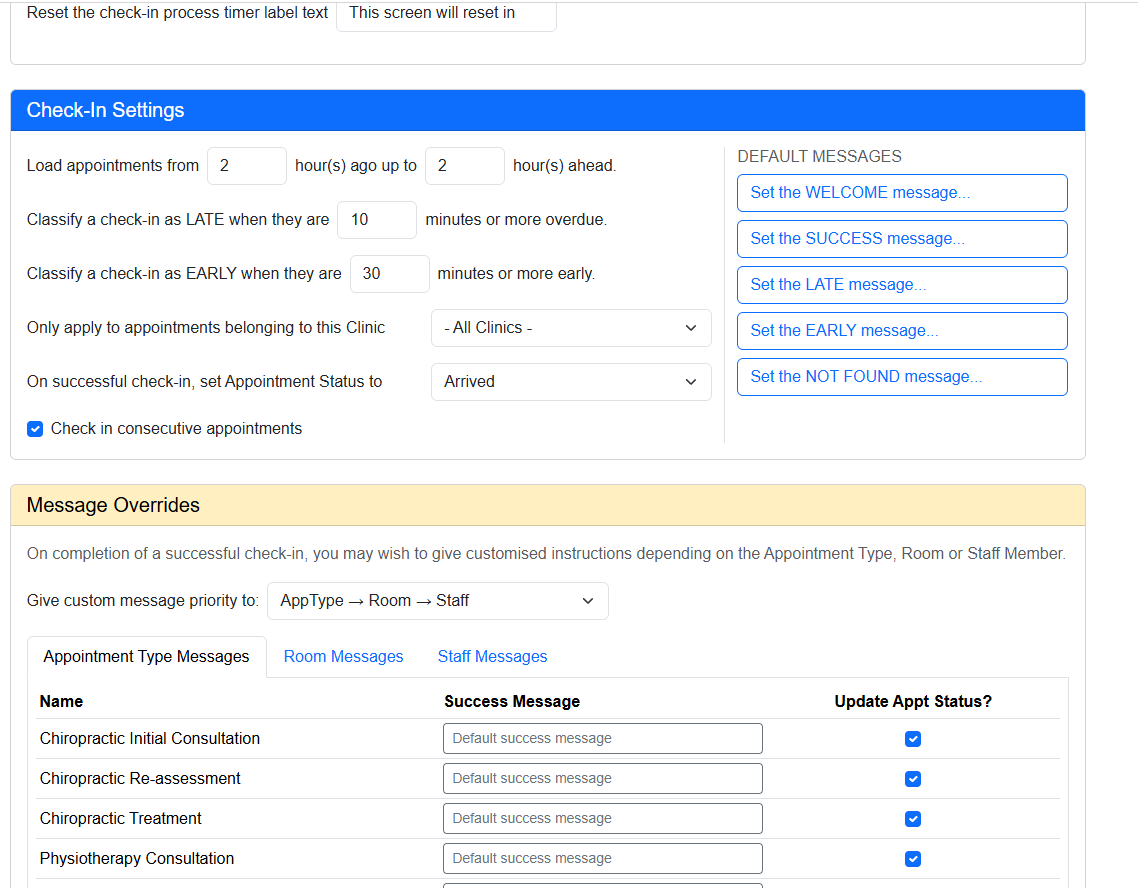
Task: Click Set the LATE message button
Action: pyautogui.click(x=902, y=285)
